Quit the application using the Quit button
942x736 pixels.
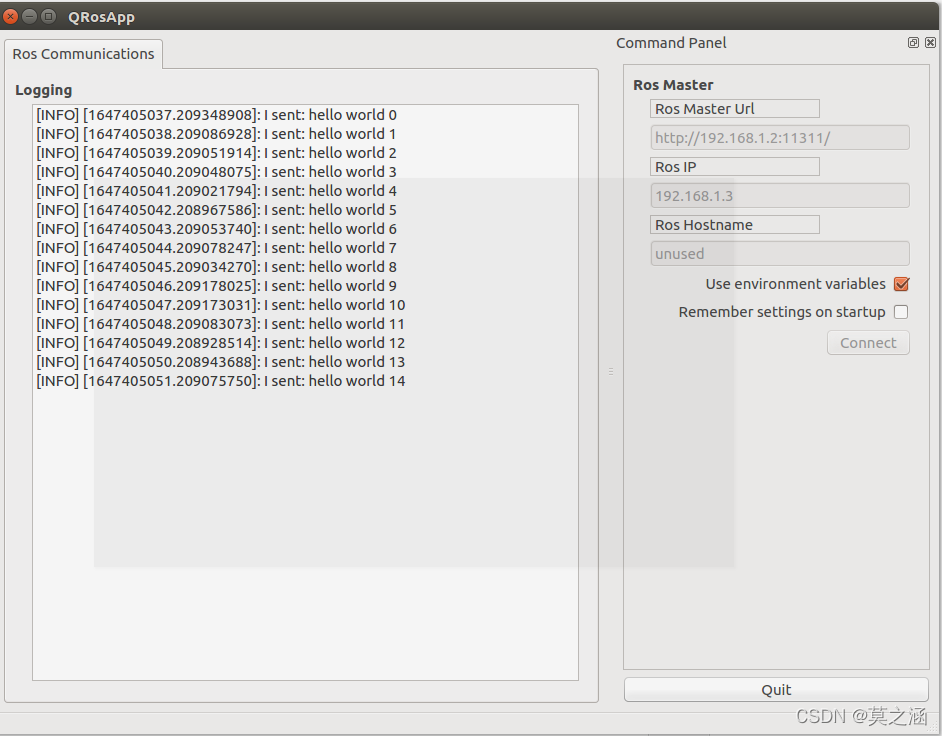point(776,689)
